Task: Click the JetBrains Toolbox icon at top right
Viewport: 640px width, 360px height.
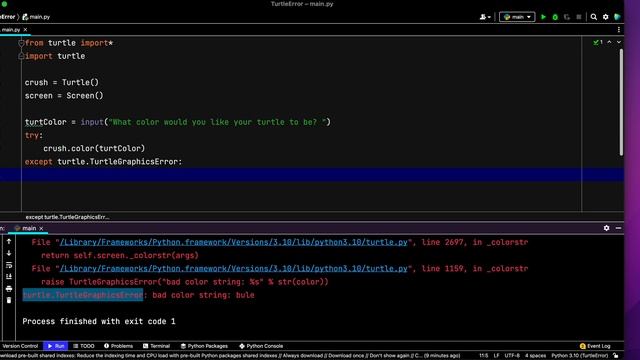Action: 617,17
